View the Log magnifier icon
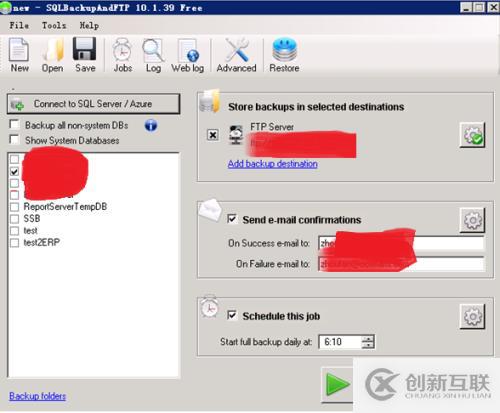The height and width of the screenshot is (413, 500). click(x=153, y=55)
